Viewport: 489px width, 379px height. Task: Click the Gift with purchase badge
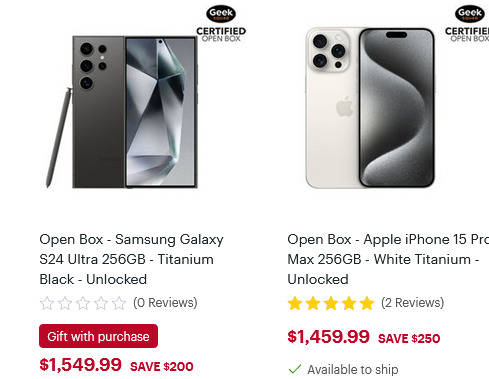98,336
